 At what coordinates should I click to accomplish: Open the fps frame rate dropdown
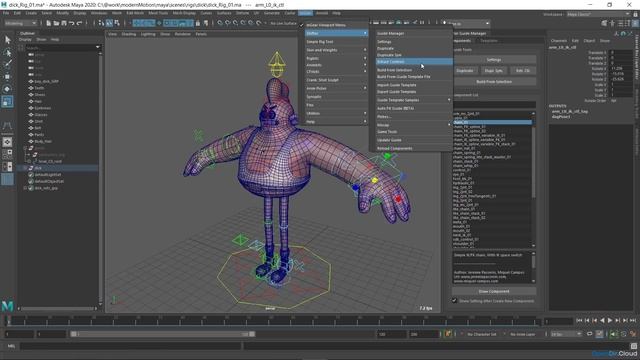coord(566,334)
